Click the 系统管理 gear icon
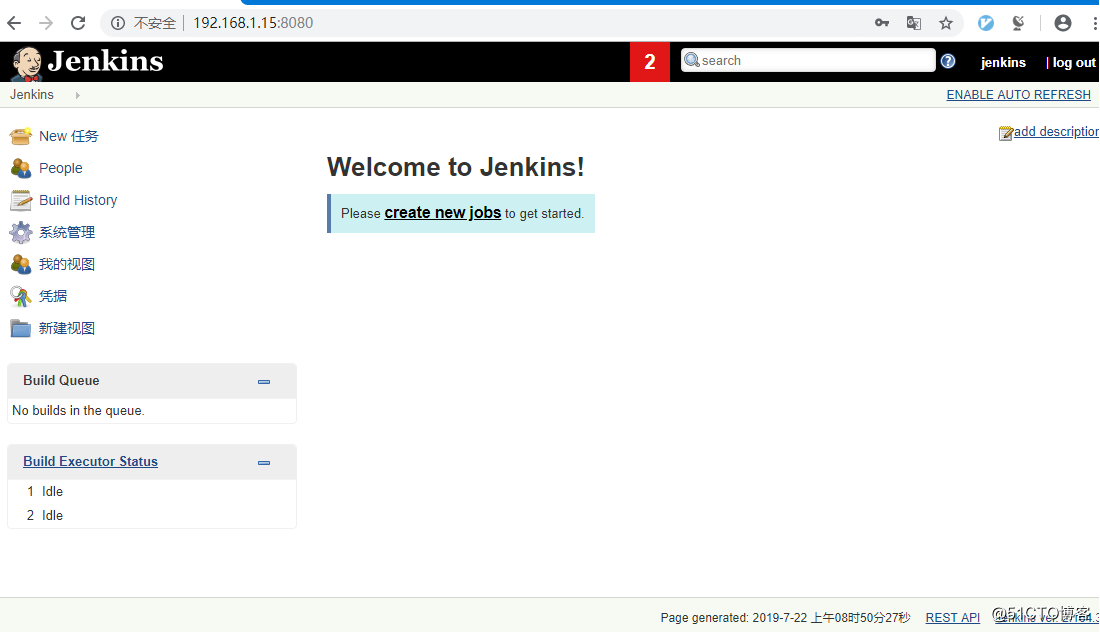 (20, 232)
